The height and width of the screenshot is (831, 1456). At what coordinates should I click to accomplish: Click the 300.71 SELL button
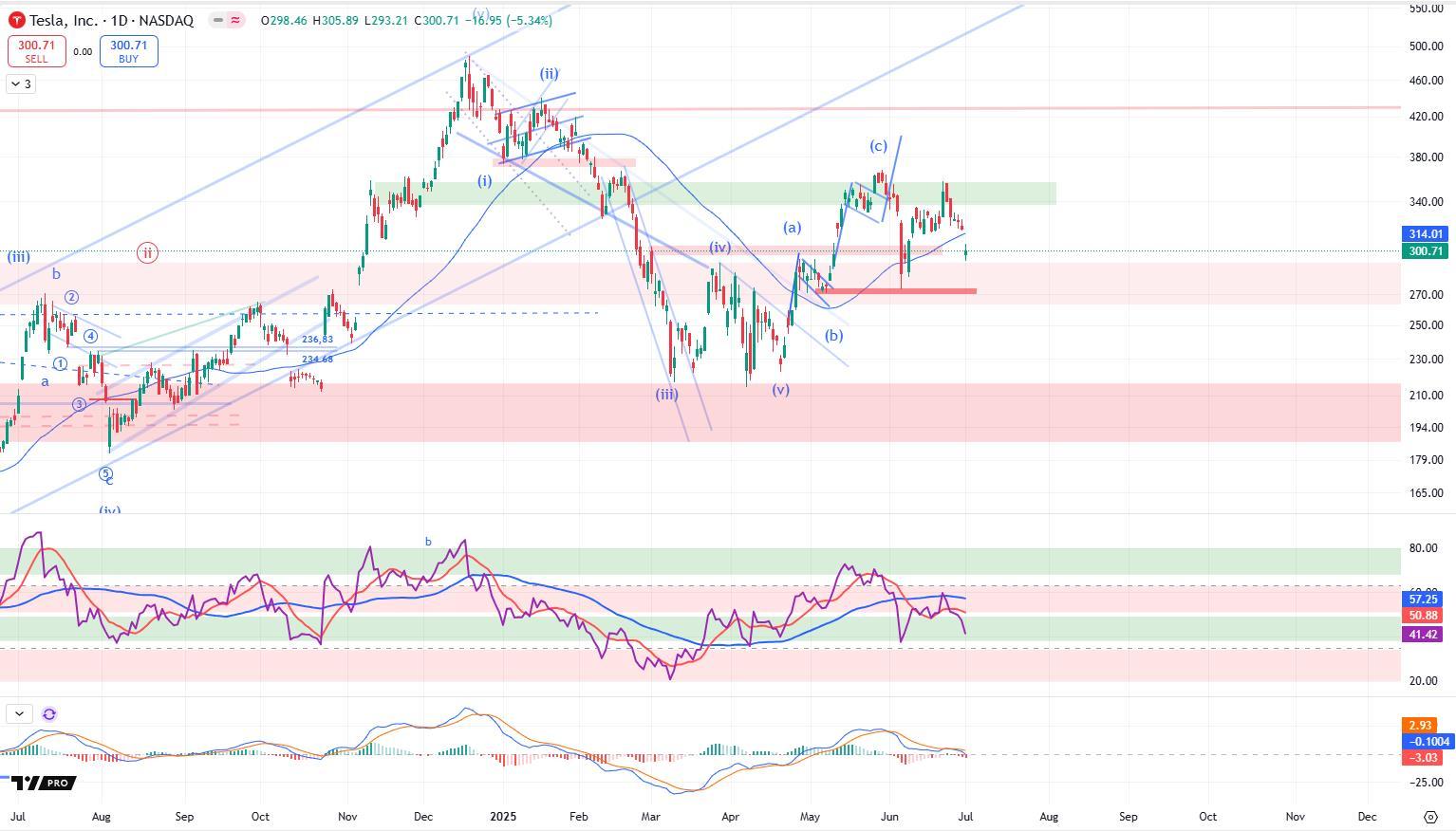coord(36,51)
